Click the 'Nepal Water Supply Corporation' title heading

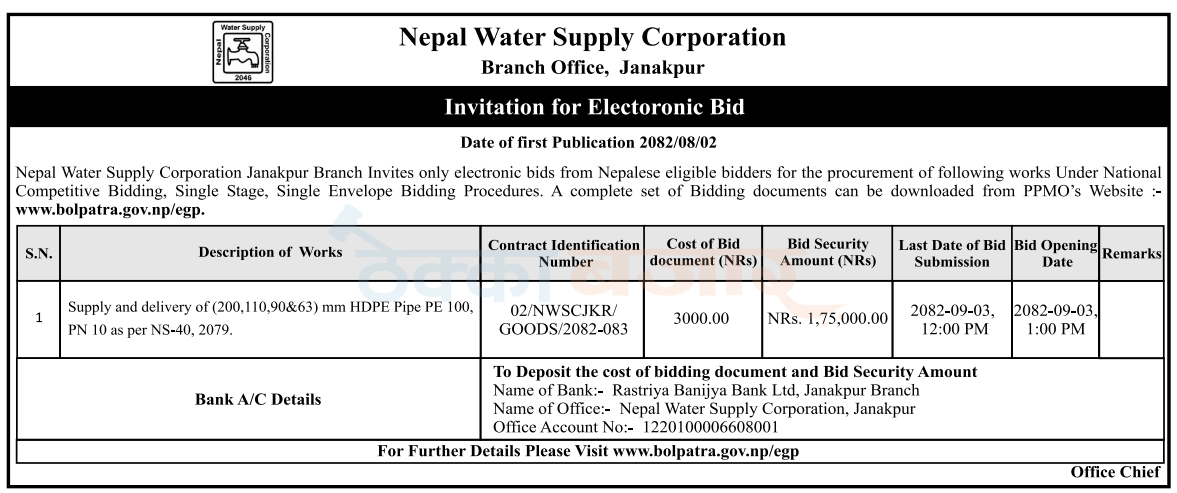click(592, 38)
